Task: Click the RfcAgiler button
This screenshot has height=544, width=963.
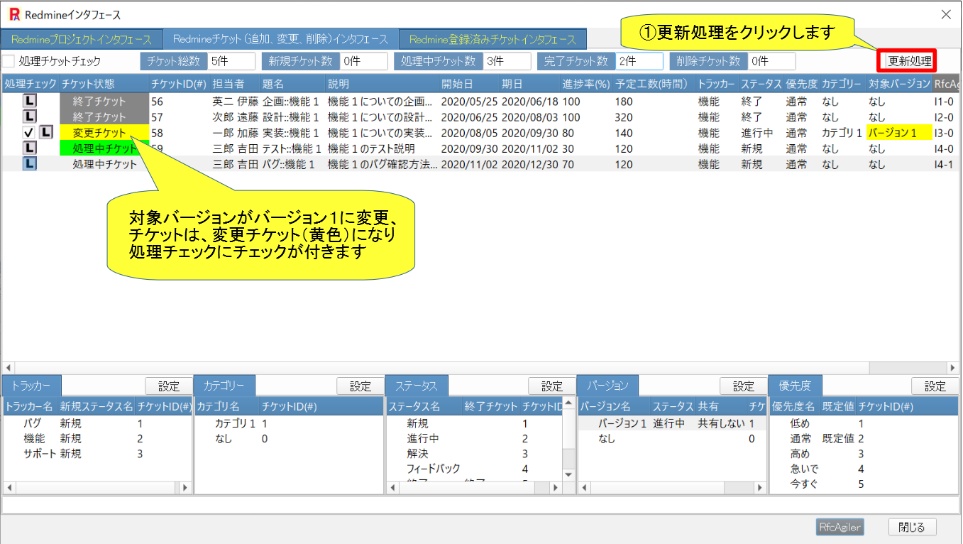Action: pos(840,527)
